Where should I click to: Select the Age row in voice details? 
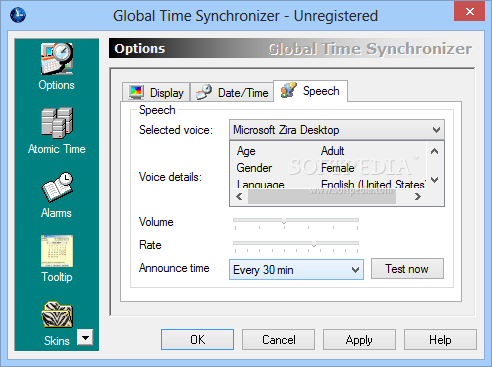(328, 151)
